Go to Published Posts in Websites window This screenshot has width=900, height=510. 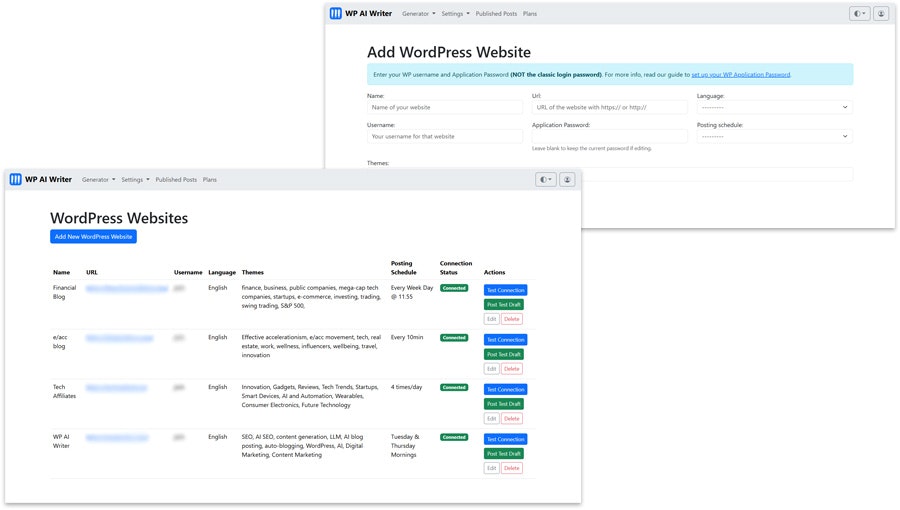pos(176,180)
